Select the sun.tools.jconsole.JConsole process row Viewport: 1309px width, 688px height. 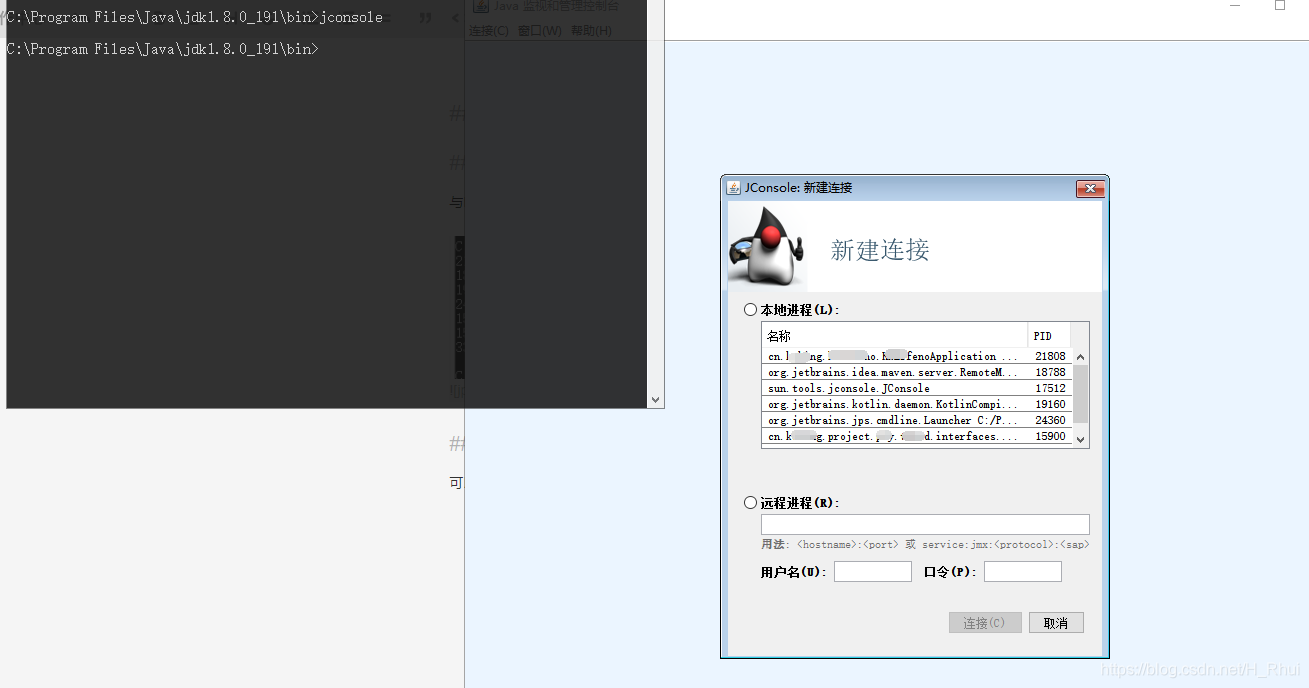[917, 388]
